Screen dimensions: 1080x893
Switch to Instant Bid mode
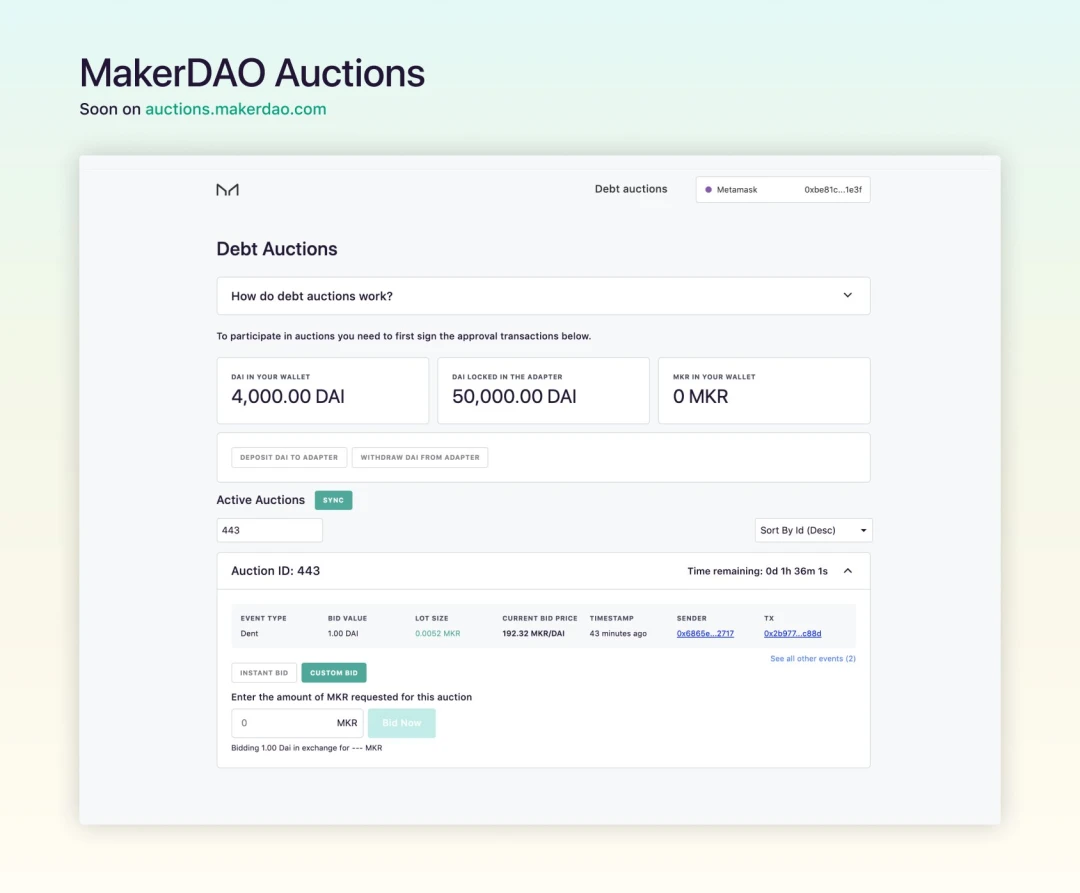[x=264, y=673]
